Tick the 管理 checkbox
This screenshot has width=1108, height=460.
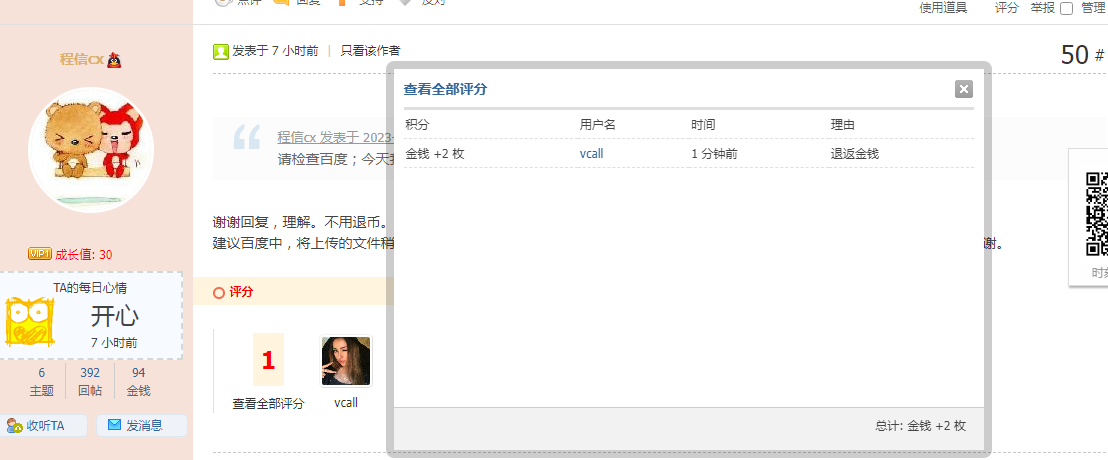click(1066, 8)
